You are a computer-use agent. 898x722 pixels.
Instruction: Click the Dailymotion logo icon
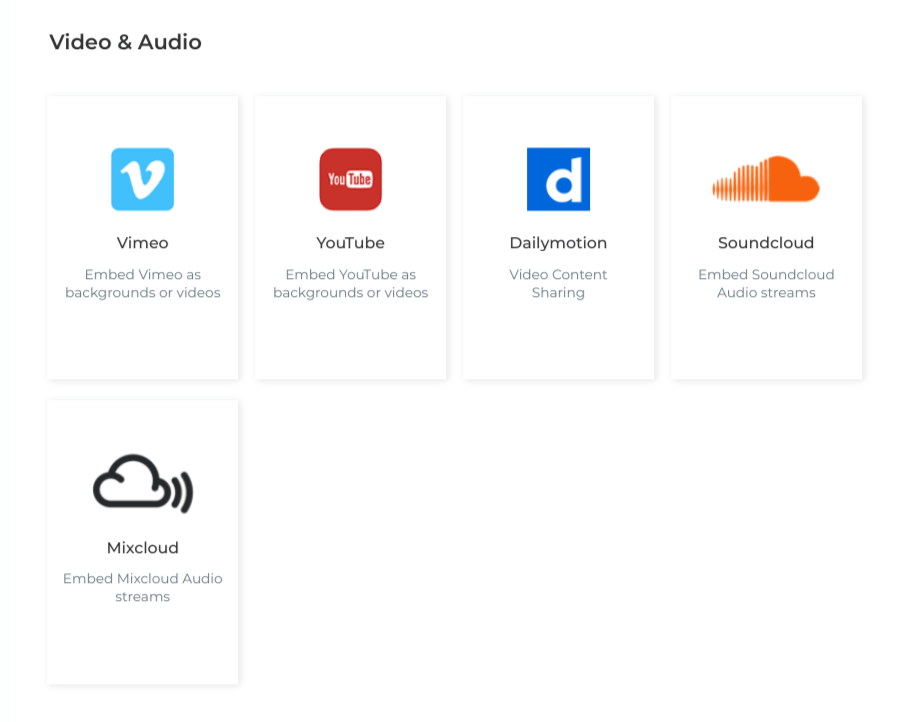pos(558,179)
